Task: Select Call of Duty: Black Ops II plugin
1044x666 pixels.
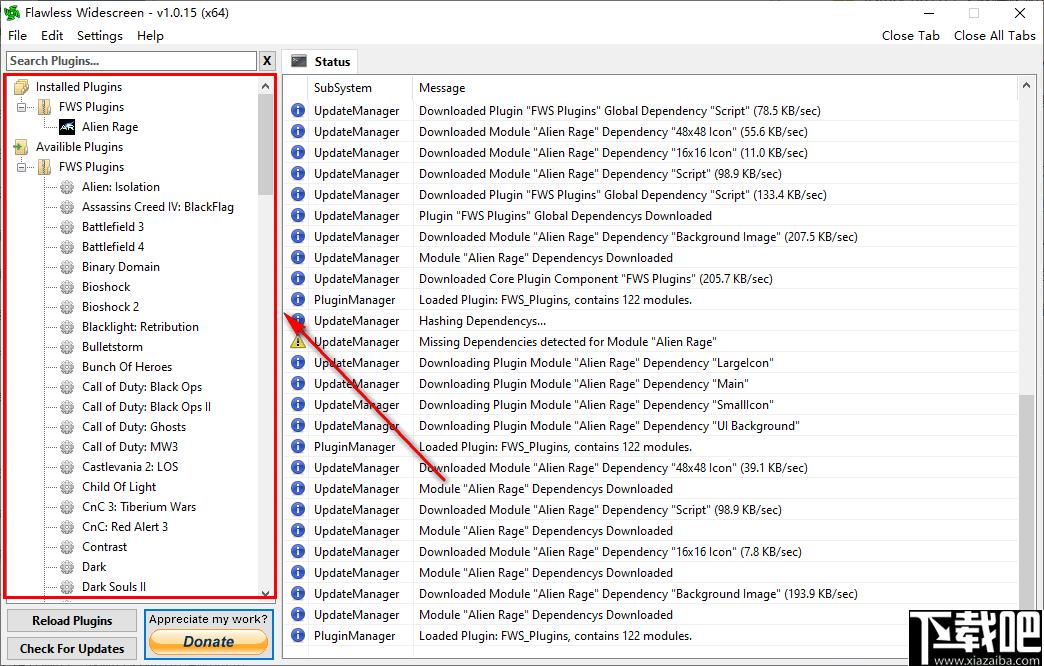Action: pyautogui.click(x=146, y=407)
